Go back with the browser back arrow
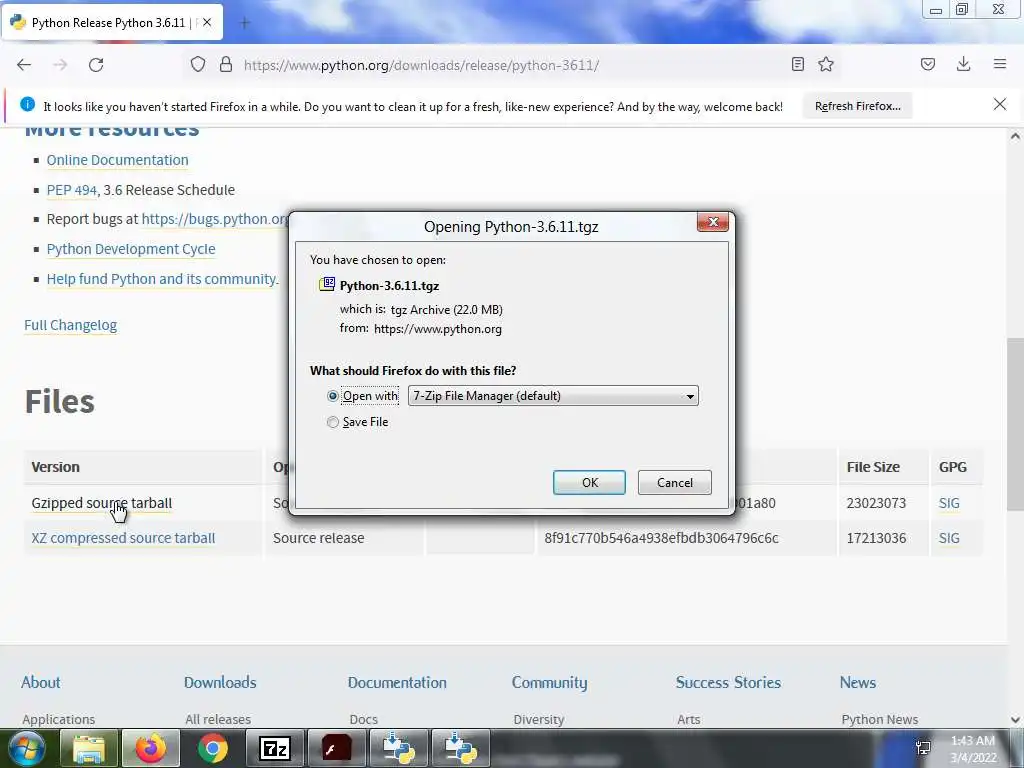This screenshot has height=768, width=1024. [x=24, y=65]
